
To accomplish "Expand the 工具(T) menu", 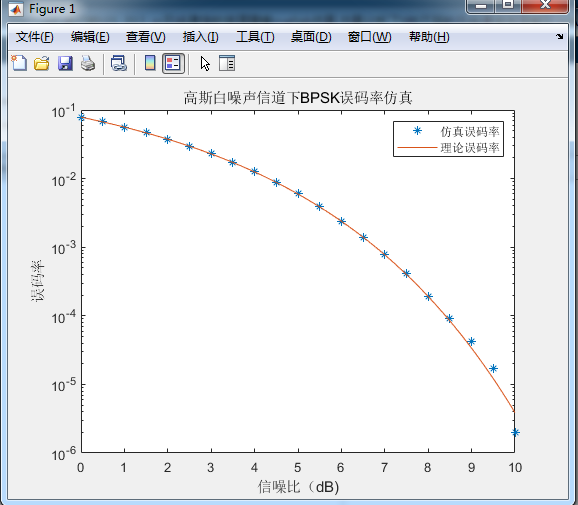I will click(x=255, y=37).
